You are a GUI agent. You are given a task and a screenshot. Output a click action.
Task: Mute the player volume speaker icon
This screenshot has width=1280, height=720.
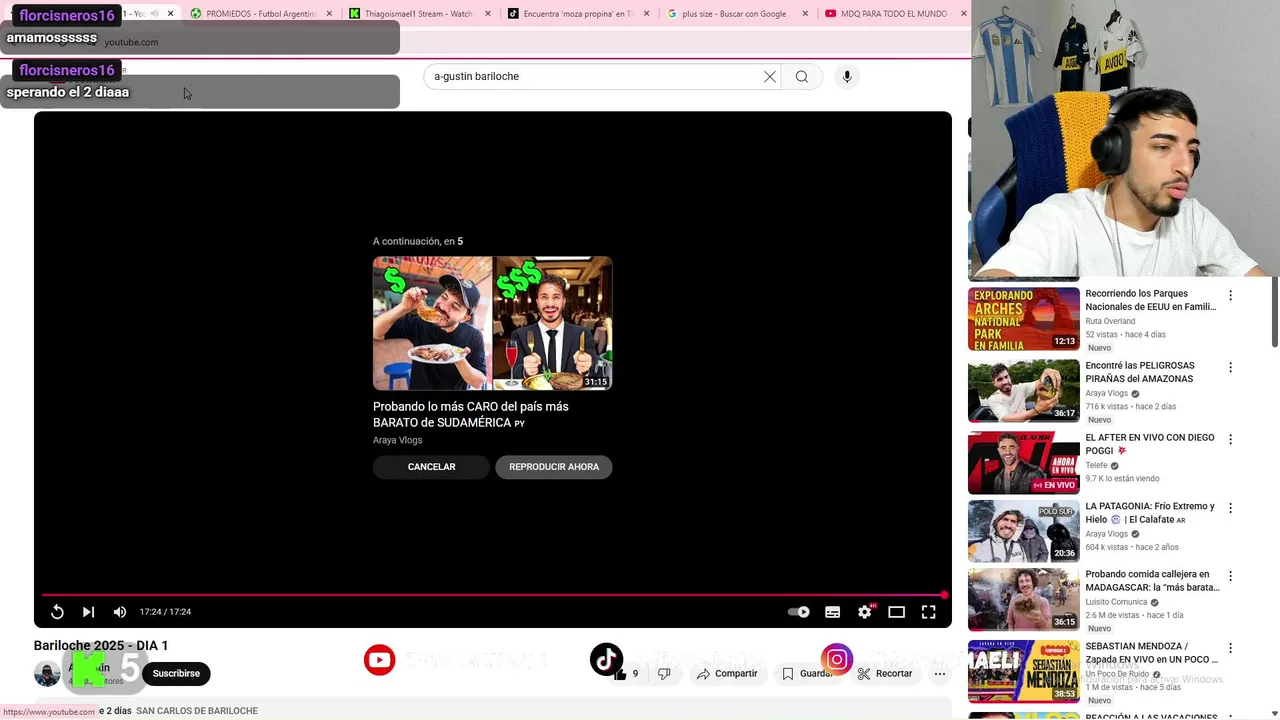coord(120,612)
